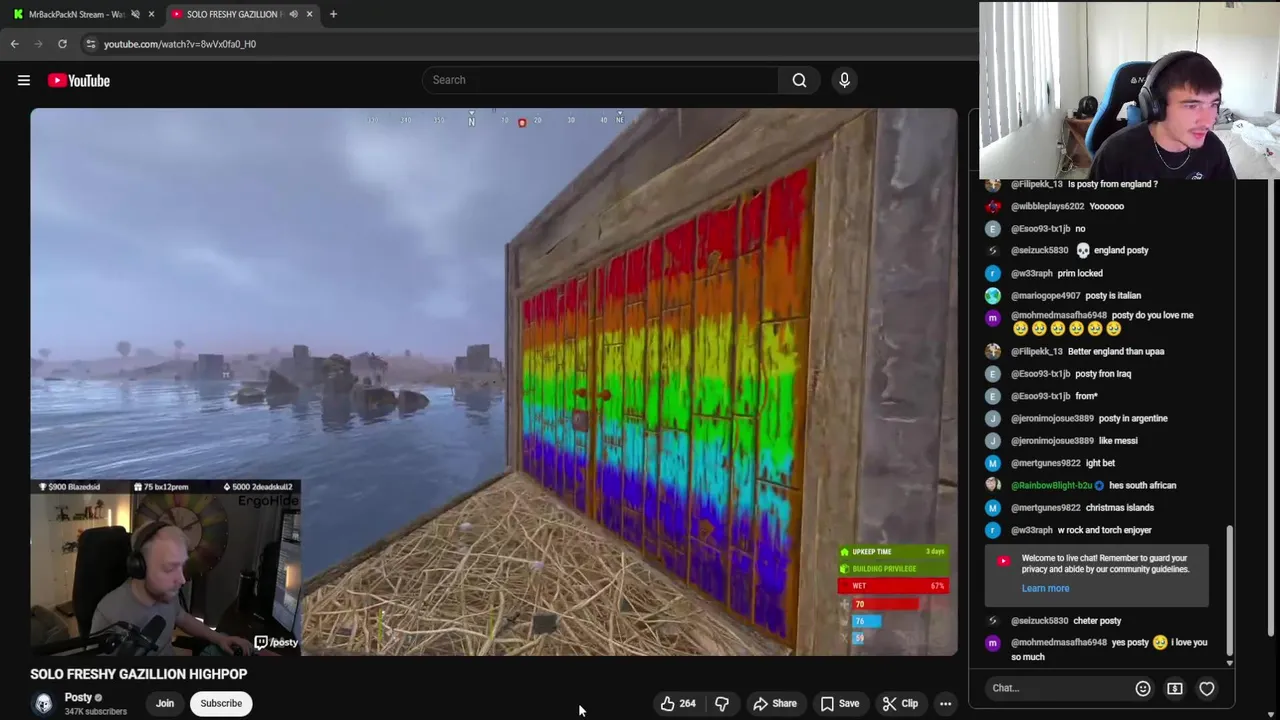The width and height of the screenshot is (1280, 720).
Task: Send a heart reaction in chat
Action: click(x=1207, y=688)
